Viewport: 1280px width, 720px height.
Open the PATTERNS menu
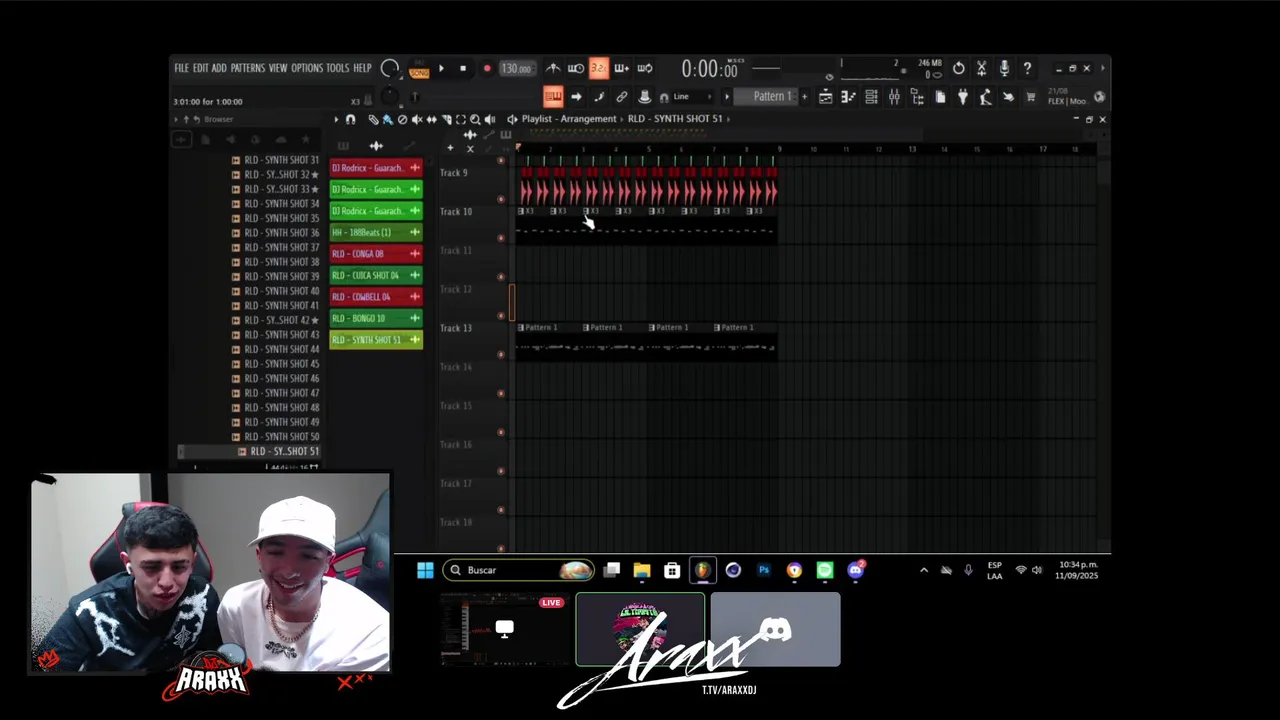(x=248, y=68)
